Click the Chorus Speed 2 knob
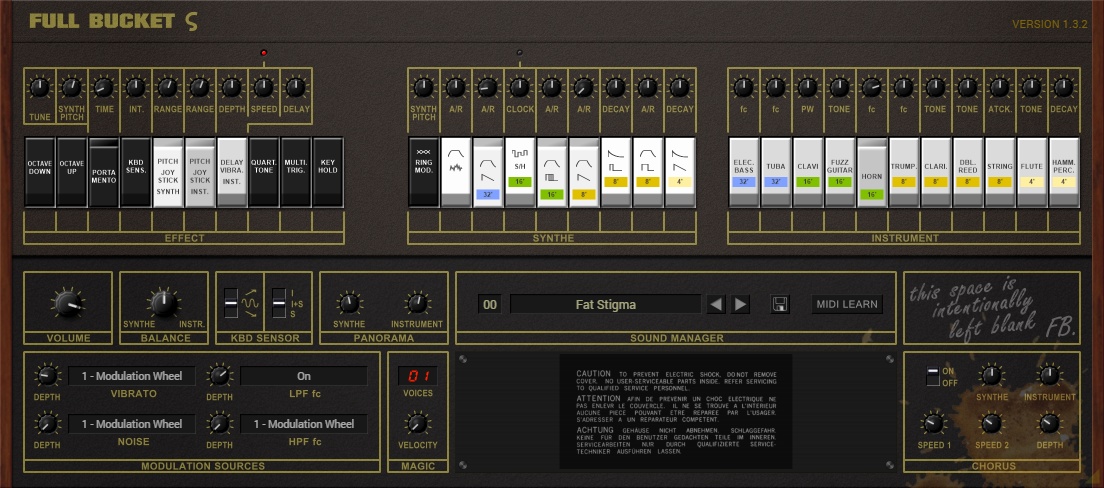Viewport: 1104px width, 488px height. click(991, 423)
